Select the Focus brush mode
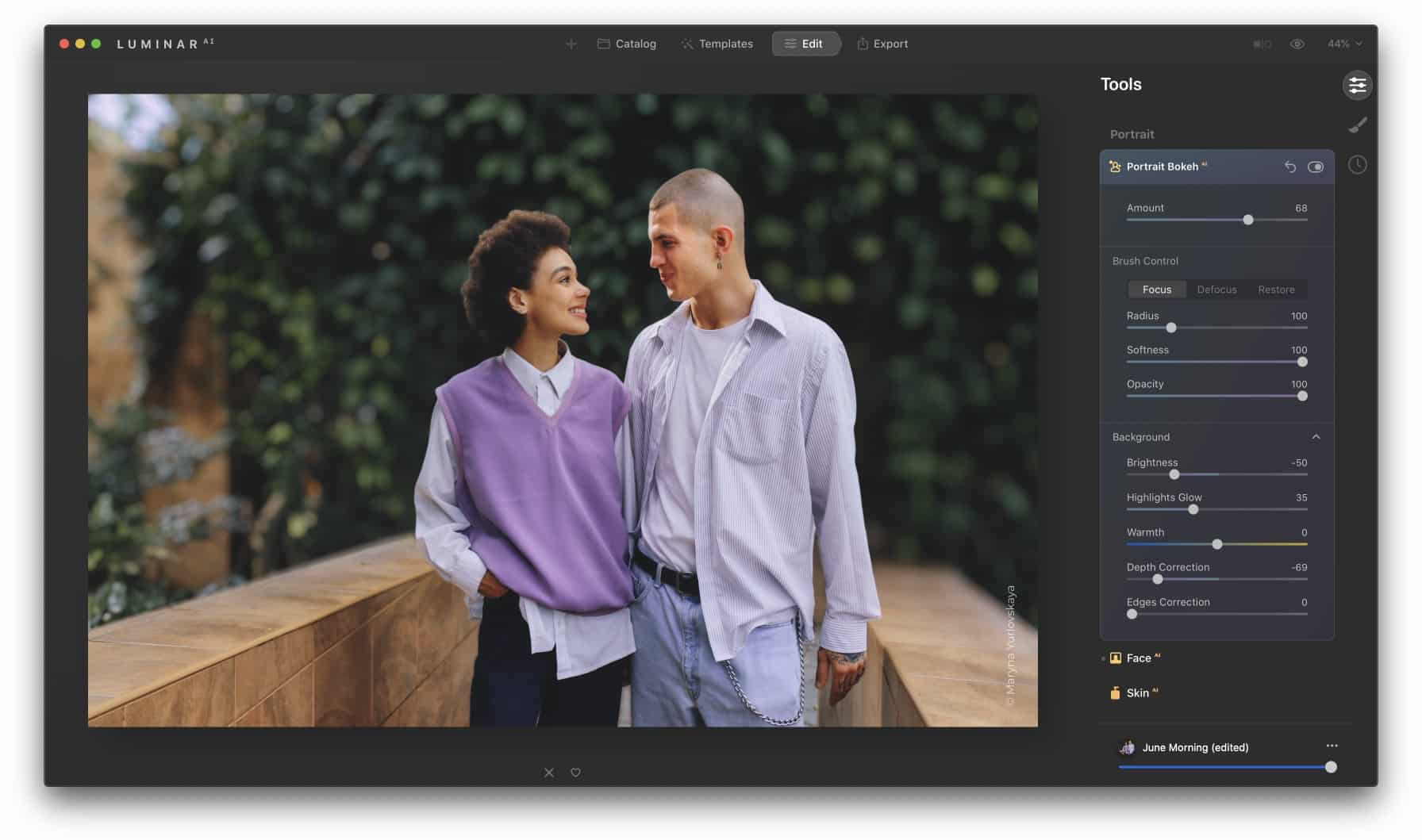The image size is (1422, 840). click(x=1157, y=290)
